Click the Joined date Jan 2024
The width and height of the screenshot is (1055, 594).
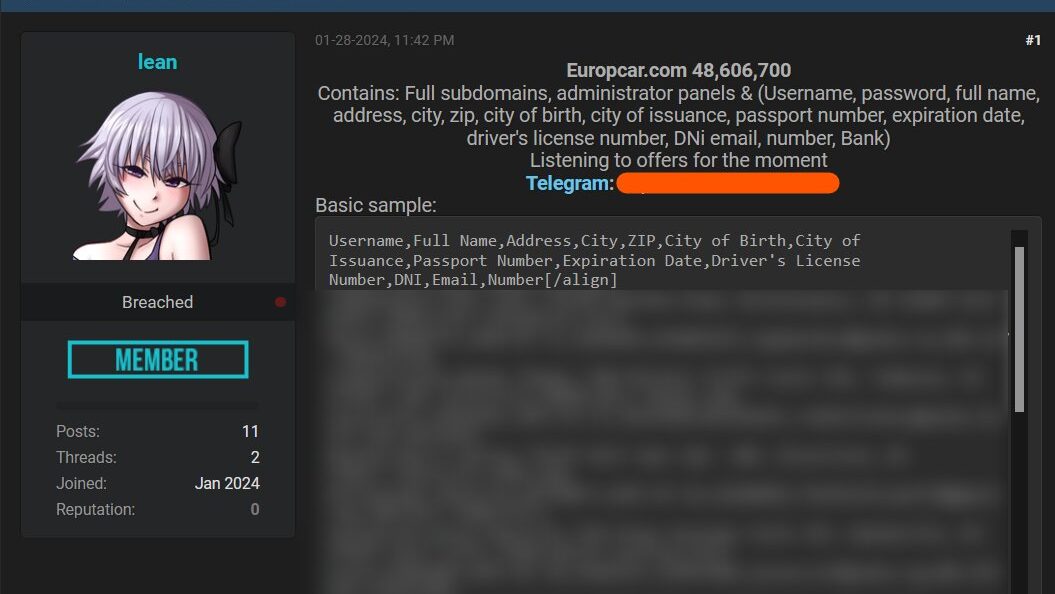tap(227, 483)
